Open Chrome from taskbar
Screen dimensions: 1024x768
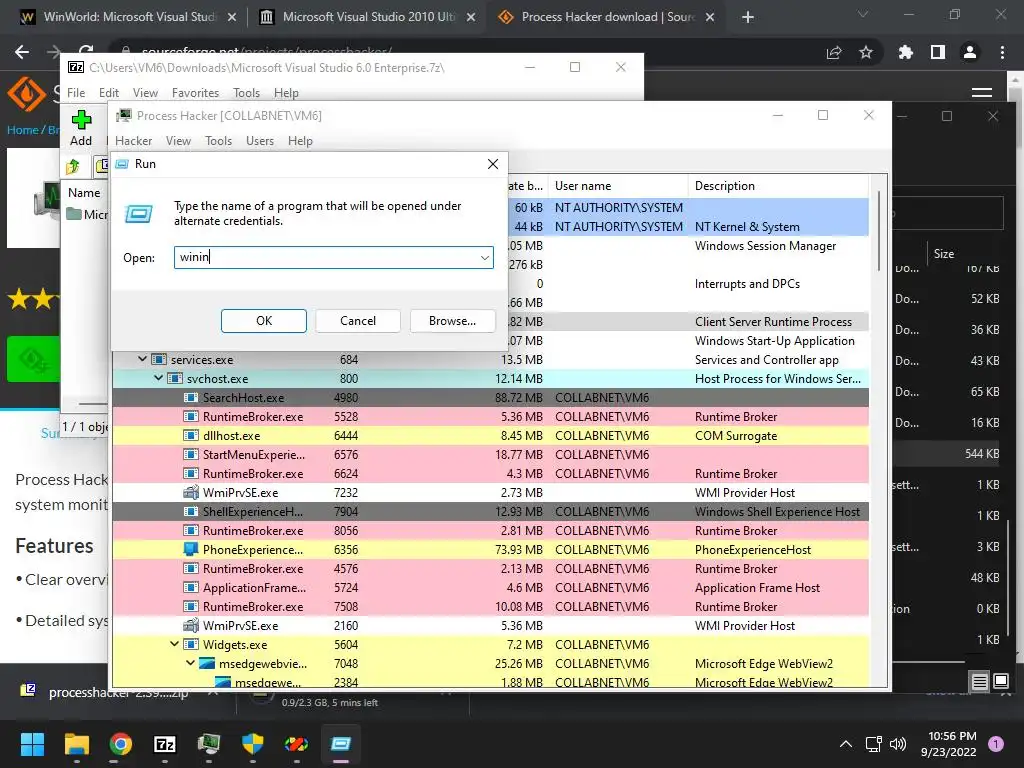coord(121,744)
